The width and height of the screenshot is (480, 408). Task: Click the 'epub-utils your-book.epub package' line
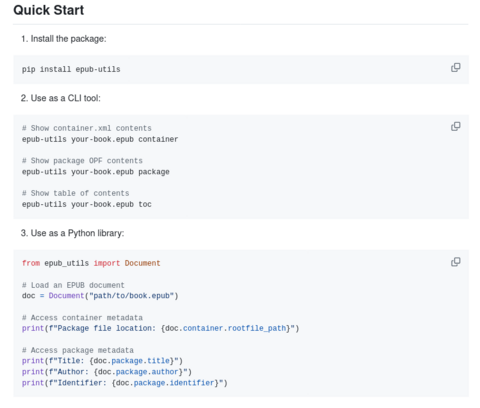point(96,172)
